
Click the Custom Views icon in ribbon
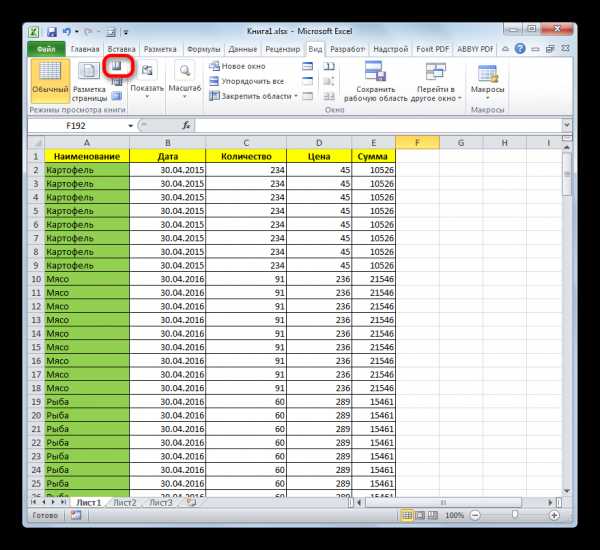(x=117, y=82)
